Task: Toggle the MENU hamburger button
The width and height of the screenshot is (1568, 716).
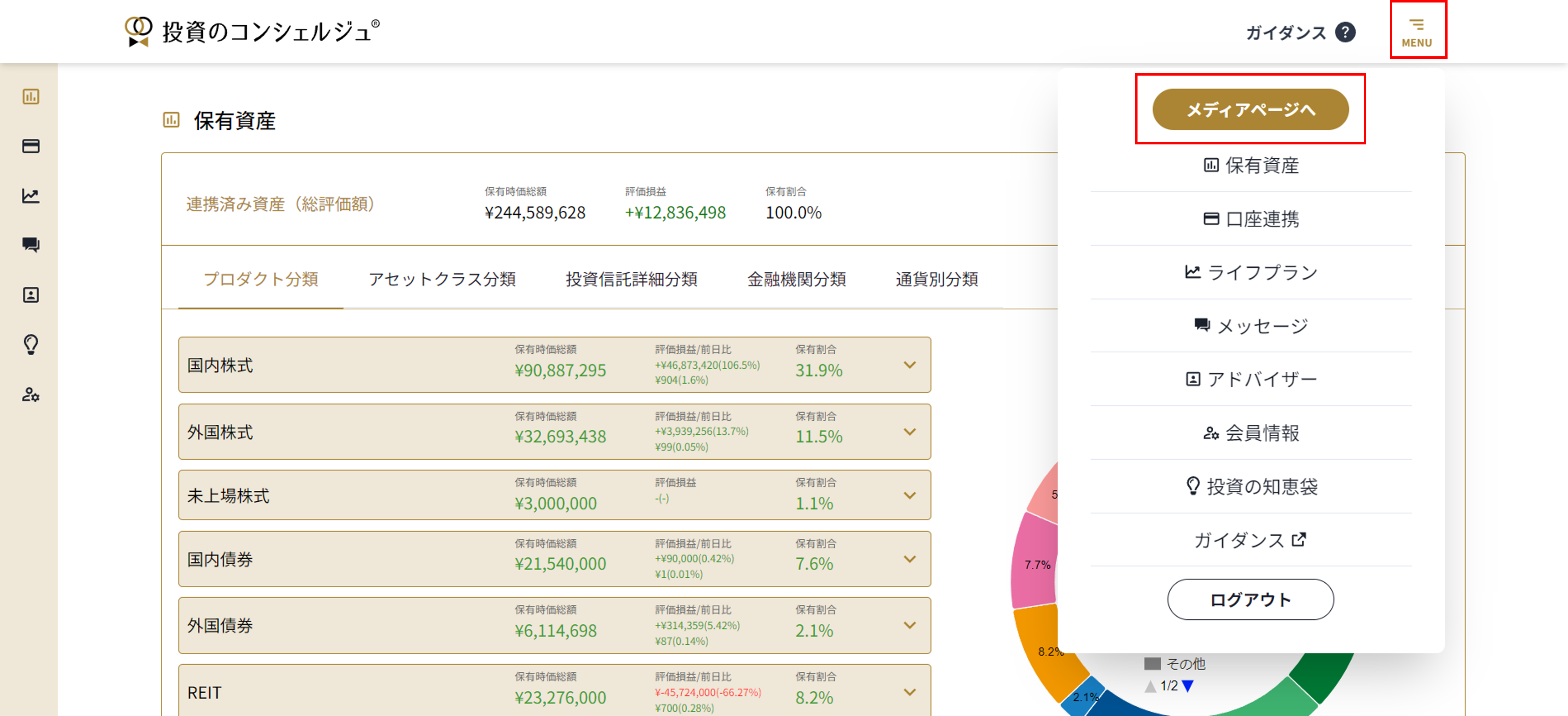Action: [1417, 32]
